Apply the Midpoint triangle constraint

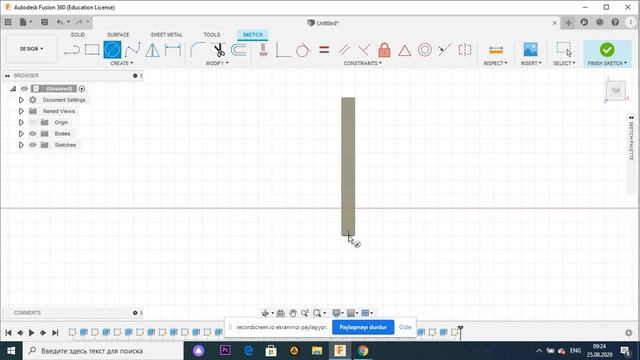pos(404,51)
